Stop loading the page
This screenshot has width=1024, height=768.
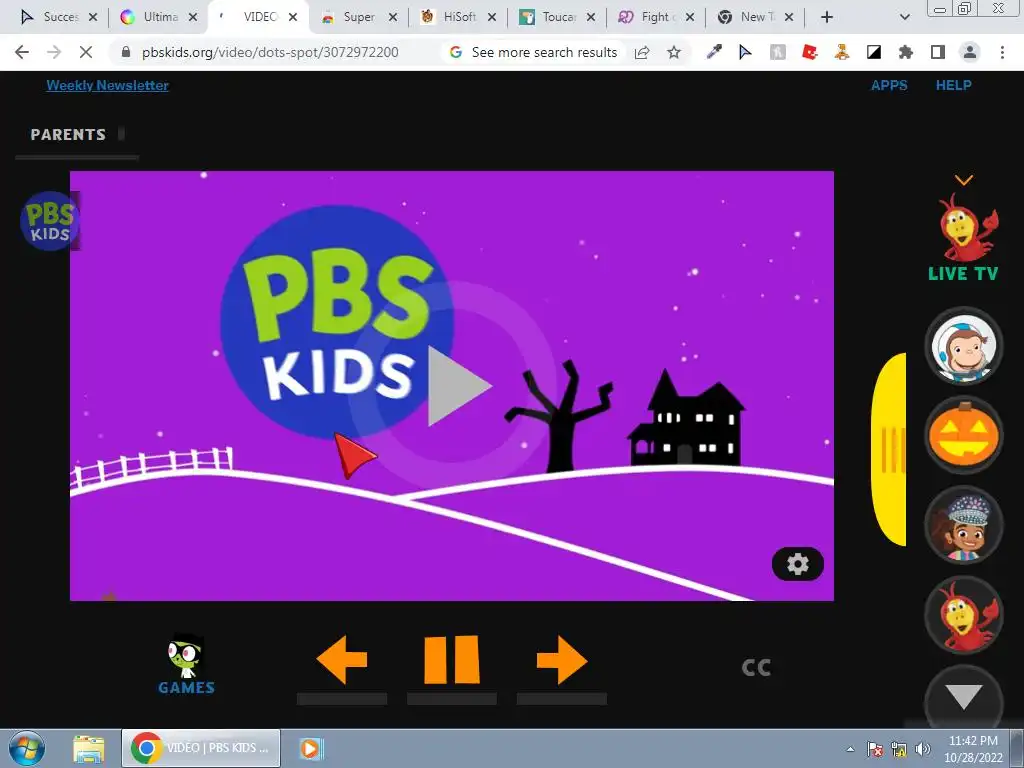[x=86, y=52]
